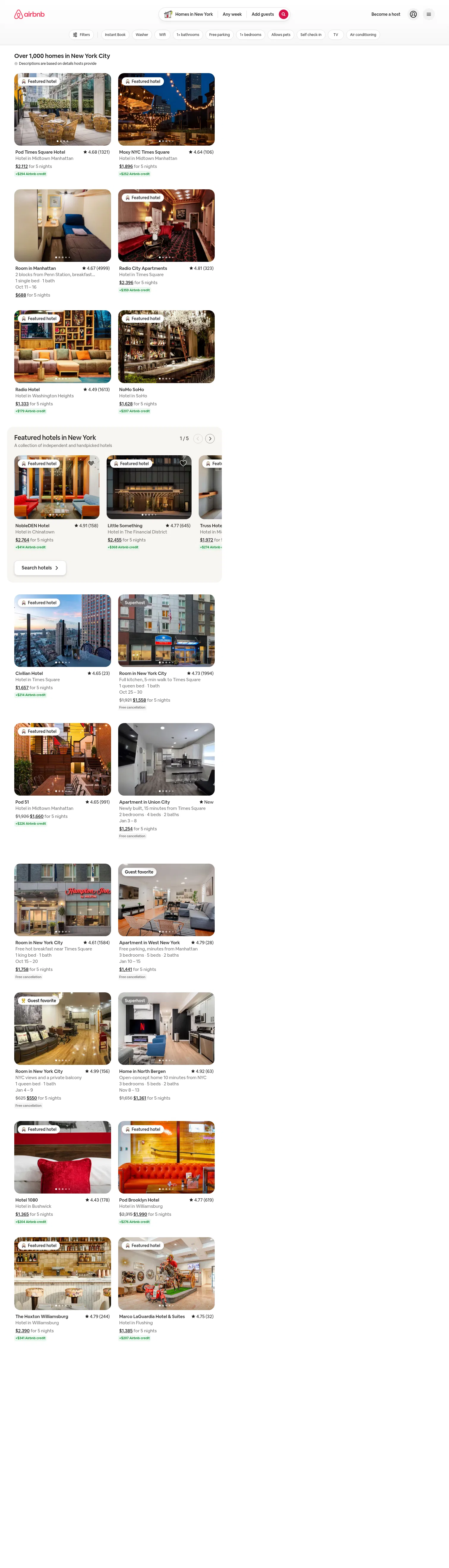
Task: Click info icon beside descriptions note
Action: pos(16,63)
